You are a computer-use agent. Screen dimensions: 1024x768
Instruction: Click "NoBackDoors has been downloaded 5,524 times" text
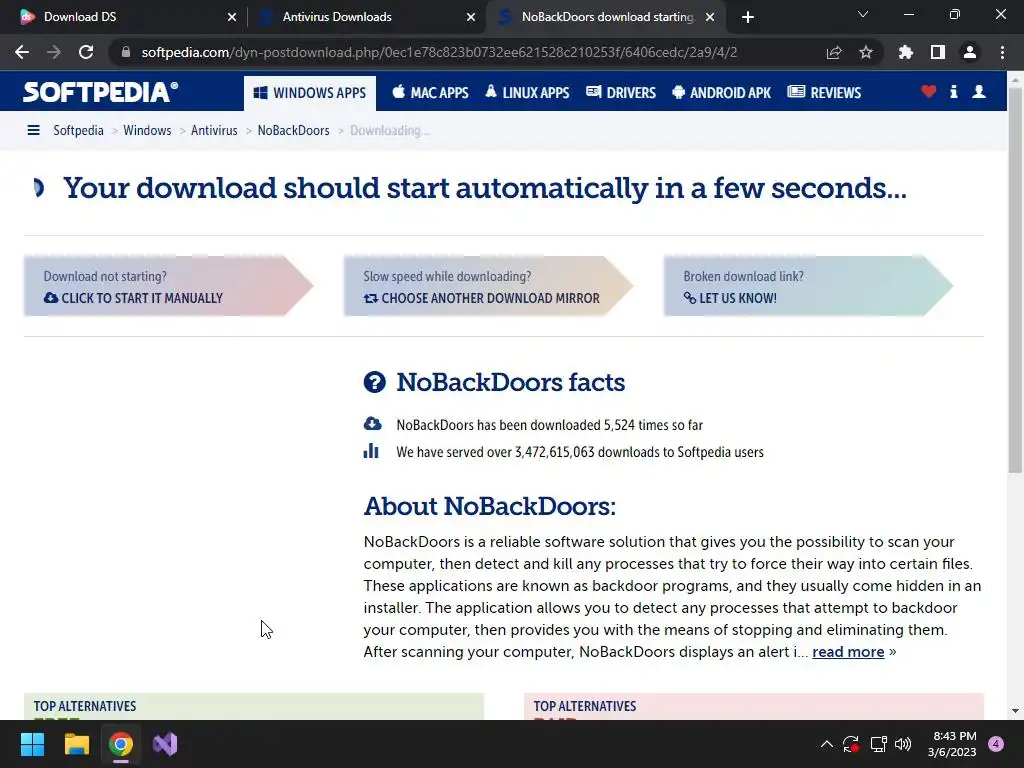549,425
